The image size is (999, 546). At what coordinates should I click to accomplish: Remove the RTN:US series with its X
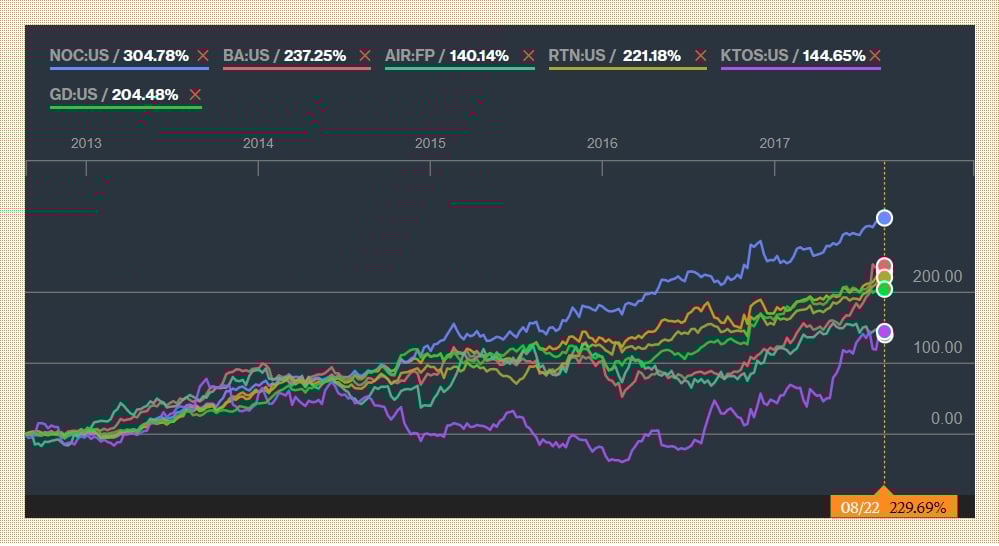pyautogui.click(x=700, y=56)
